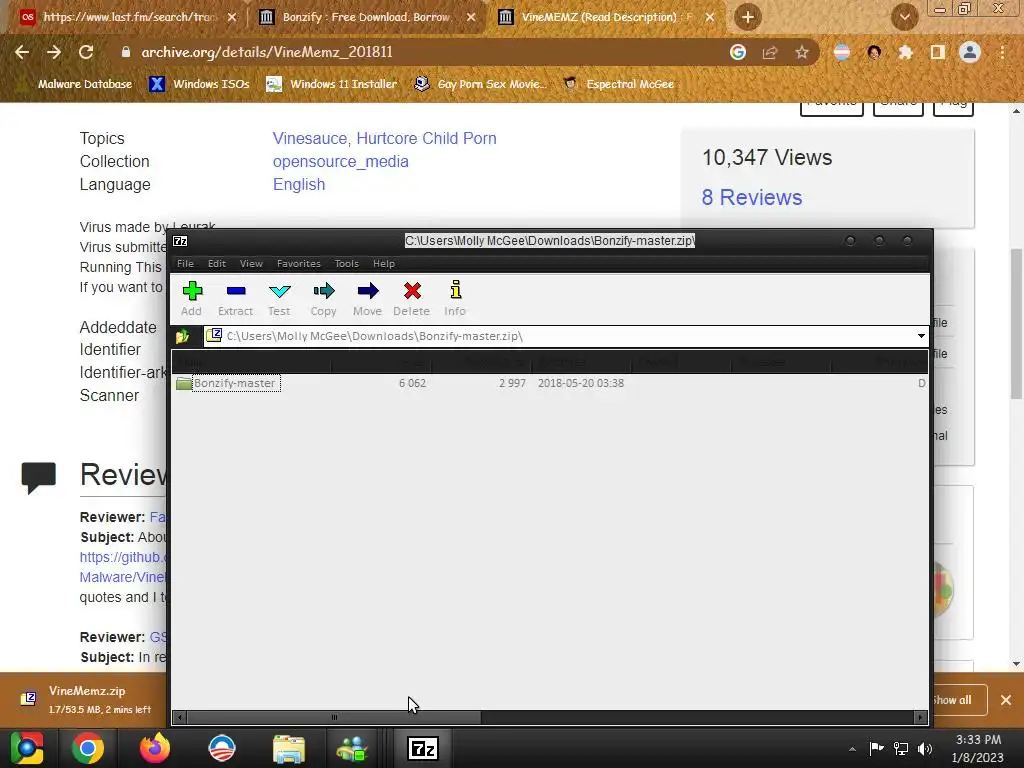Click the right arrow of 7-Zip scrollbar

[x=921, y=717]
